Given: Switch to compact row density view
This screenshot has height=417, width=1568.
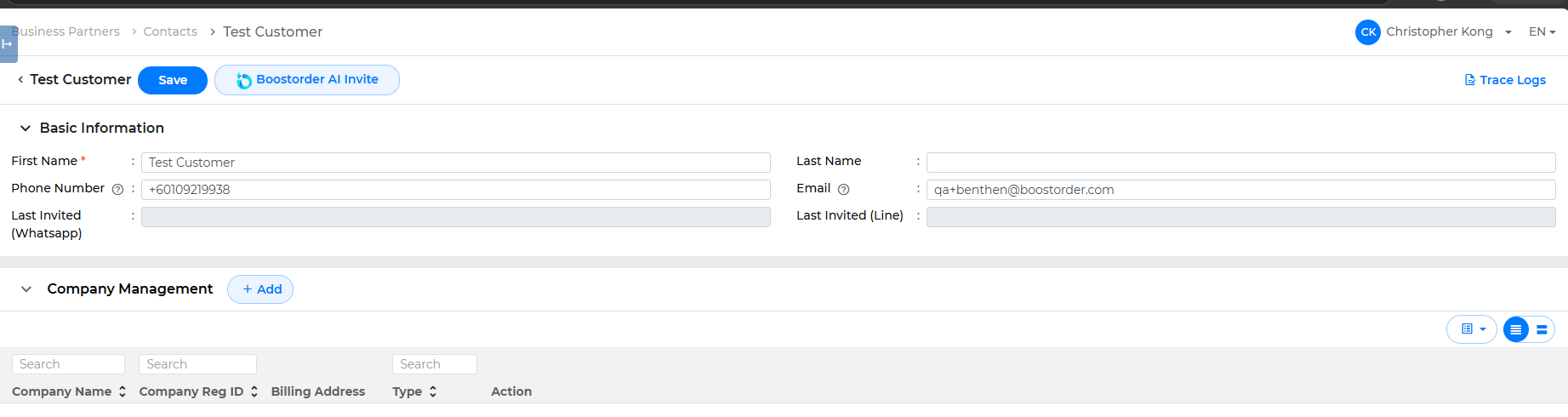Looking at the screenshot, I should coord(1516,329).
